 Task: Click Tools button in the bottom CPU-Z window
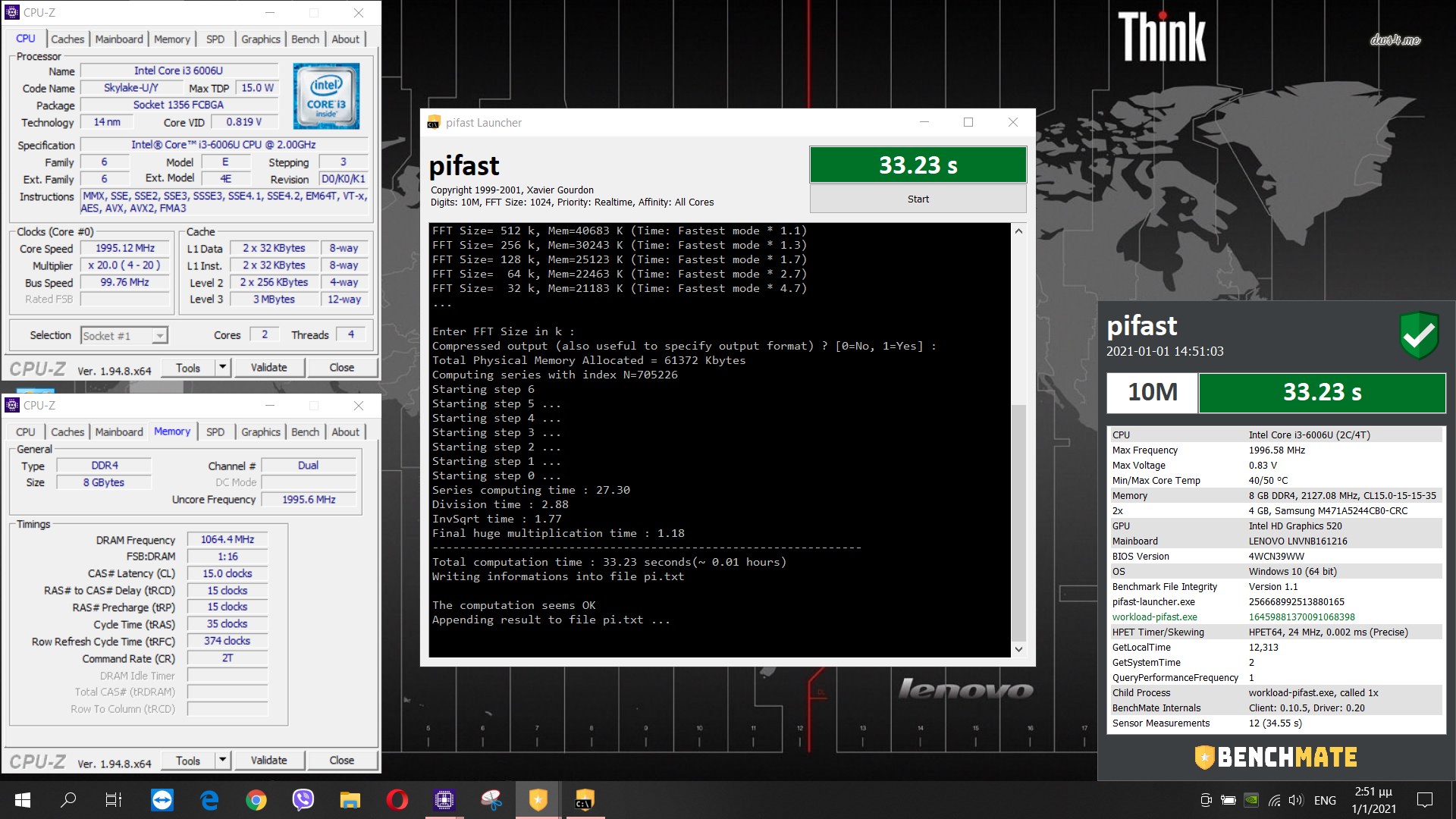click(x=189, y=761)
